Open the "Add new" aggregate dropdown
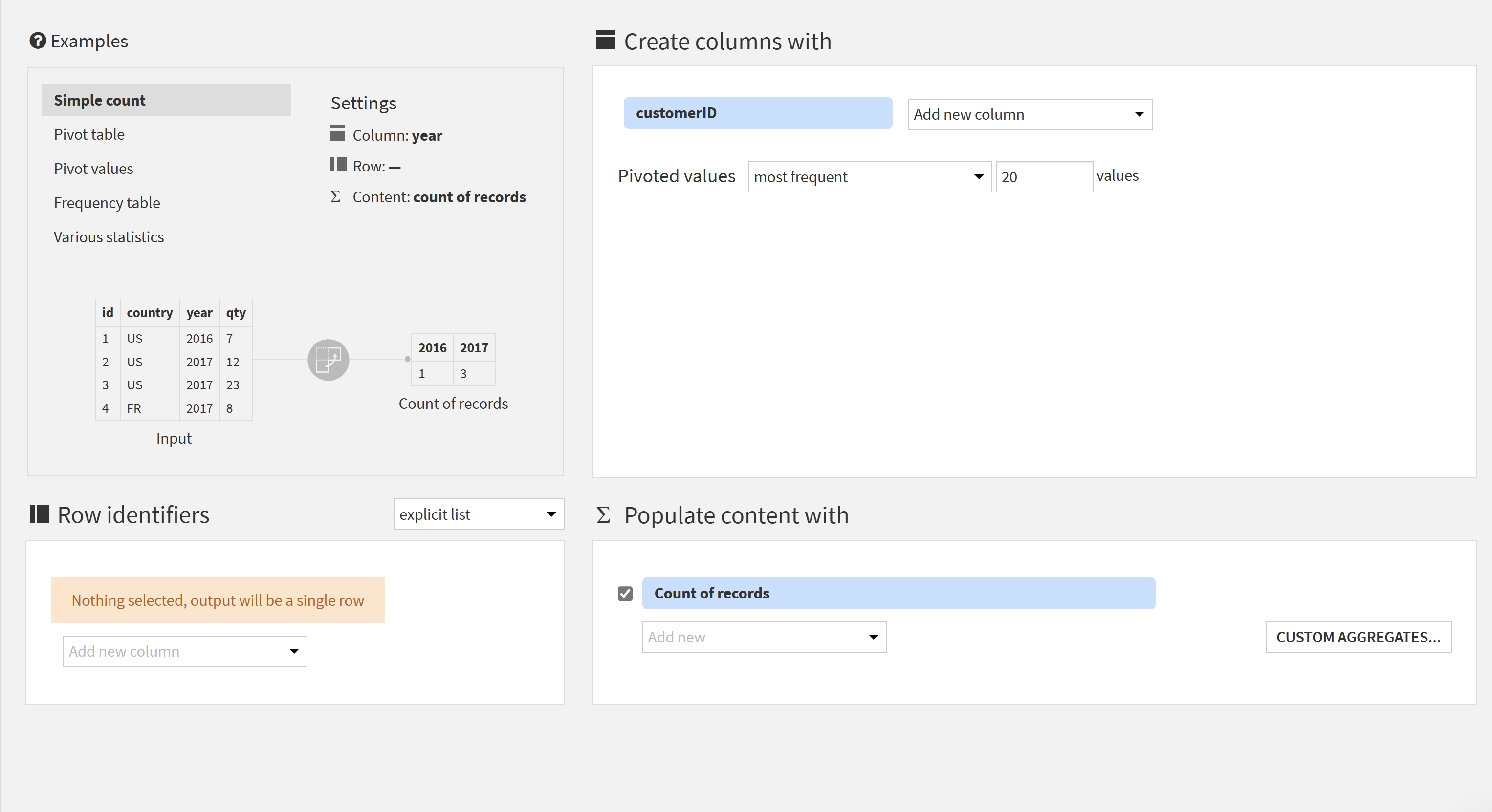This screenshot has width=1492, height=812. (x=764, y=637)
